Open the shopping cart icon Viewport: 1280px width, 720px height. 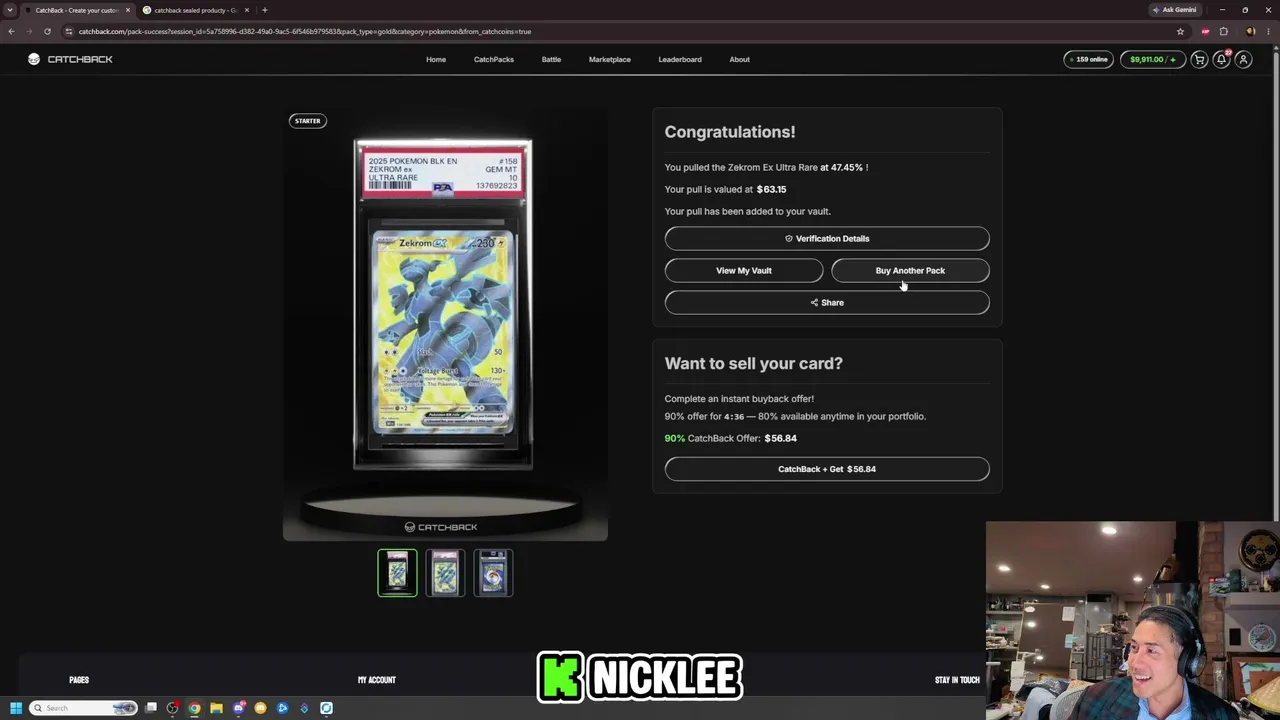click(1199, 59)
